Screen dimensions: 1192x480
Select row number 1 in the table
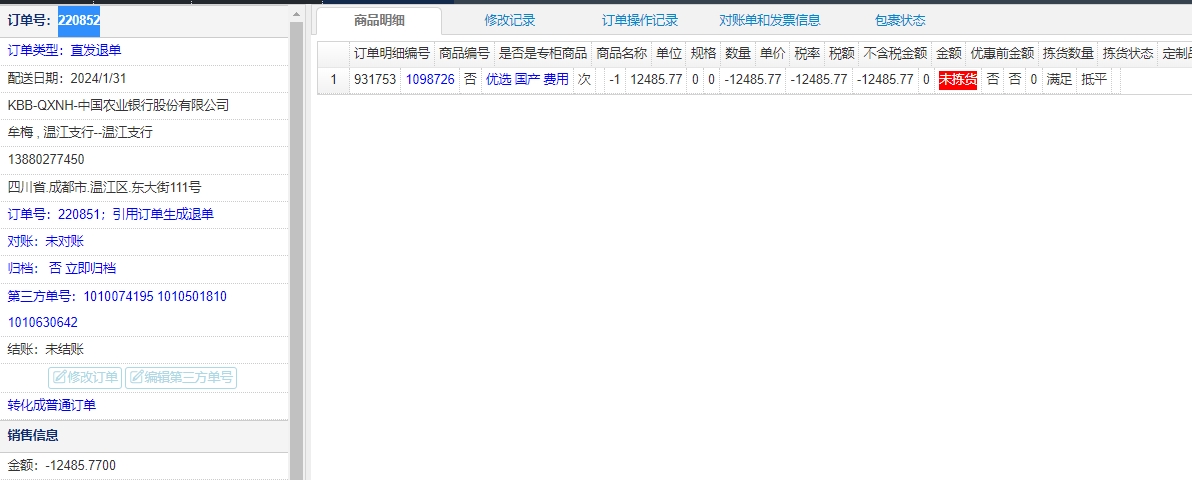point(333,79)
